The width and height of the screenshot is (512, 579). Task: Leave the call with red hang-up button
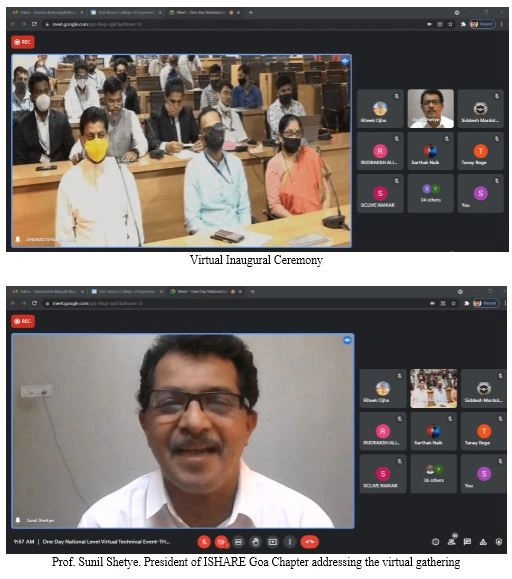point(309,542)
